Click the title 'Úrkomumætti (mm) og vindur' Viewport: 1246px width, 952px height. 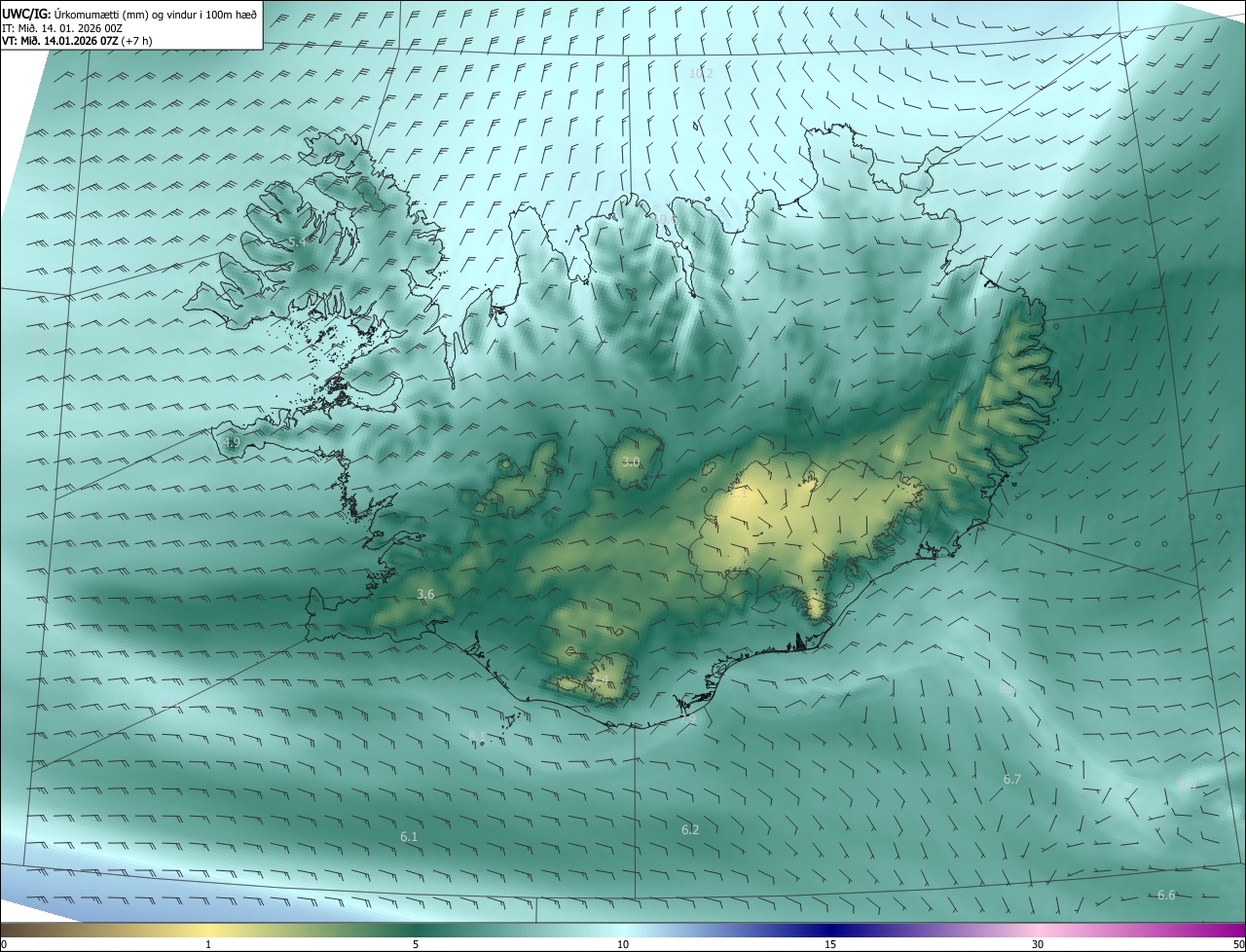tap(125, 13)
